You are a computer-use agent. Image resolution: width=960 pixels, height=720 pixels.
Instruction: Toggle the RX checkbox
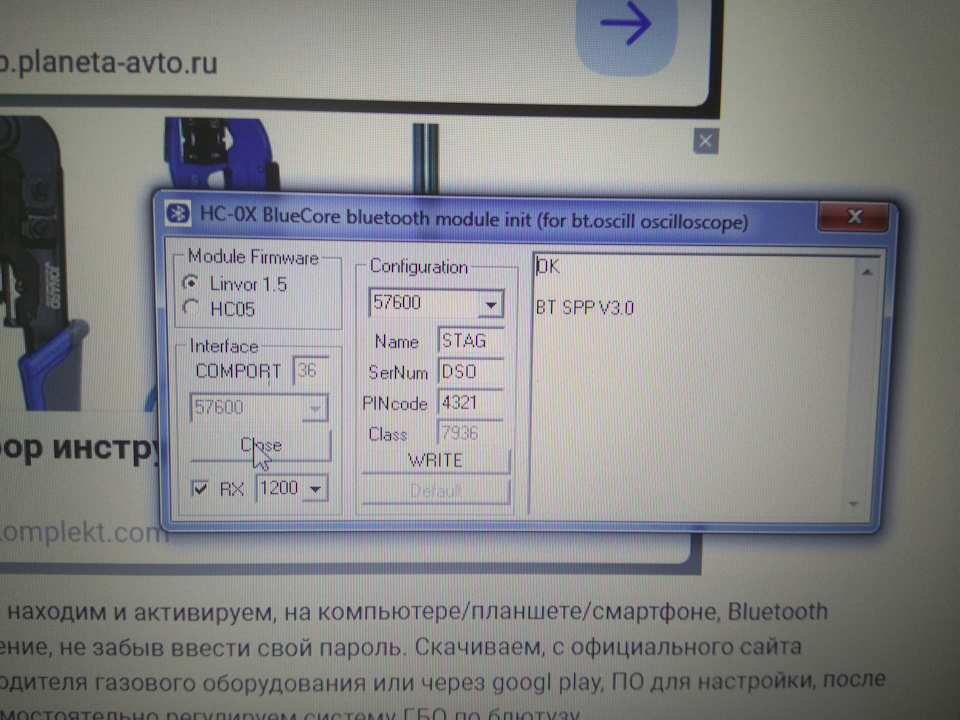(x=200, y=488)
